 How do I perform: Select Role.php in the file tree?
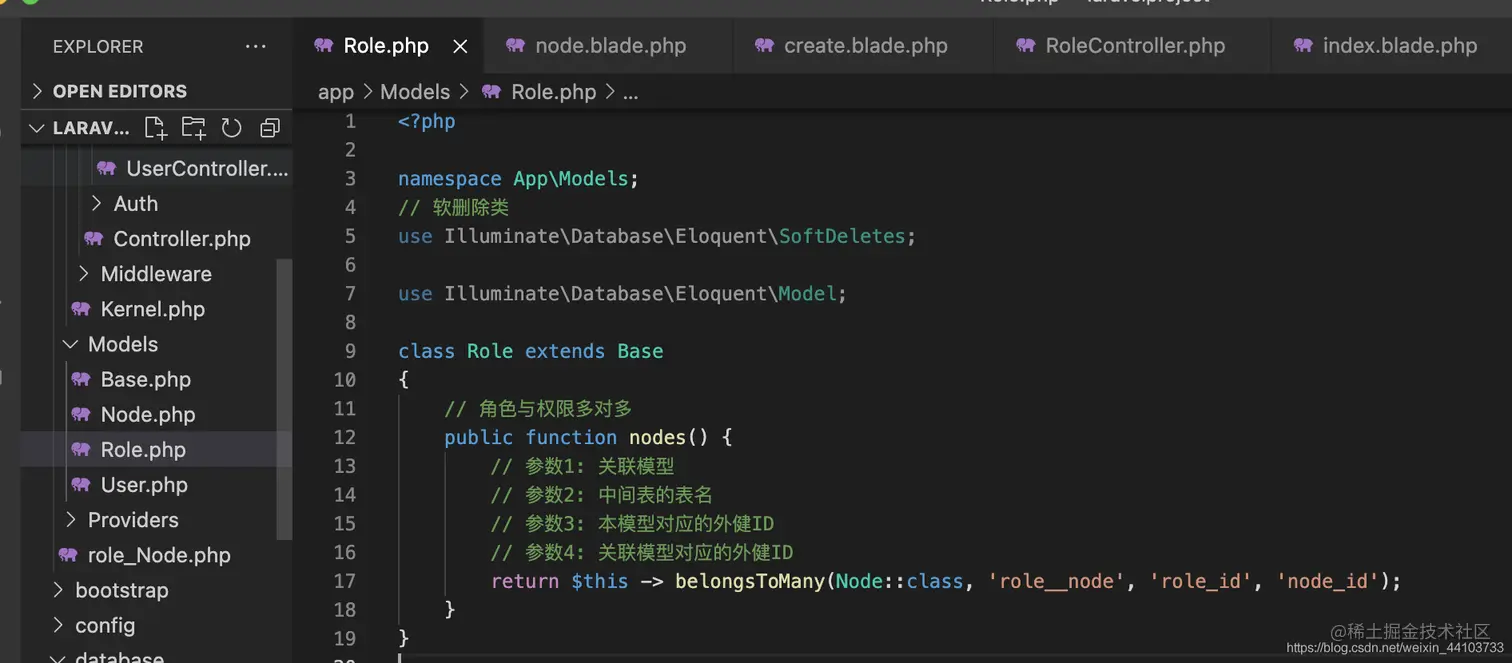tap(156, 449)
